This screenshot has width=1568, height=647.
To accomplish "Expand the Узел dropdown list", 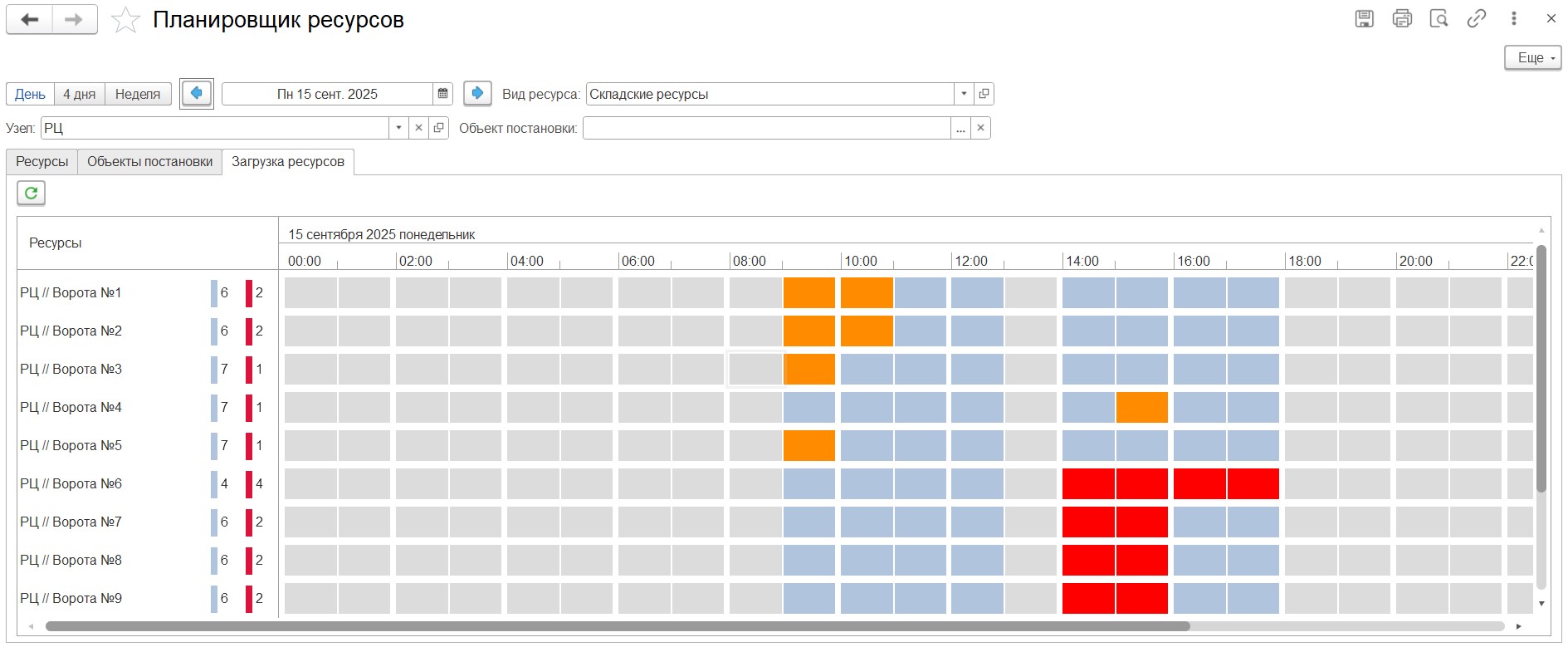I will click(398, 128).
